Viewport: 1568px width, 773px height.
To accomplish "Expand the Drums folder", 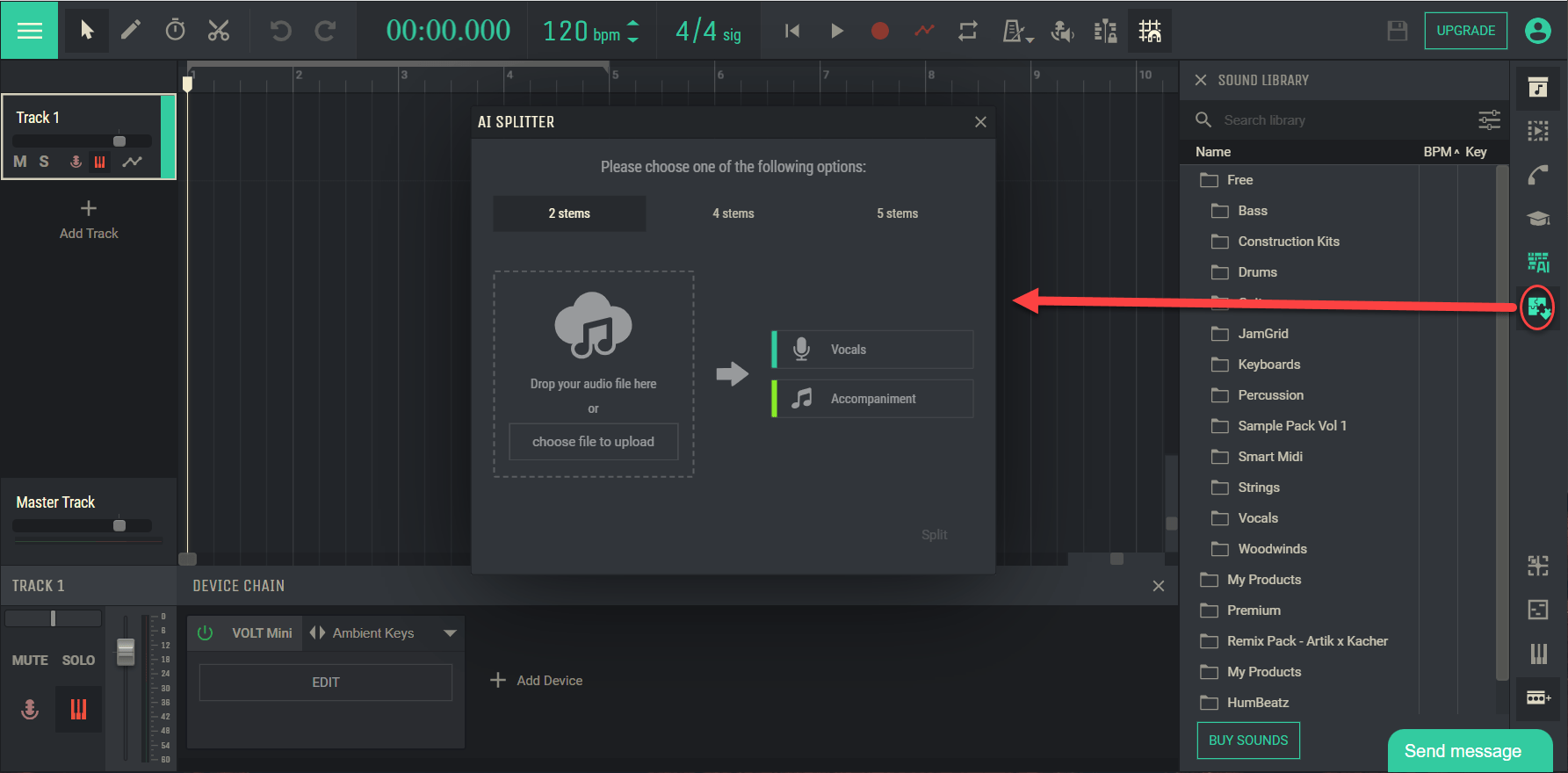I will click(x=1257, y=272).
